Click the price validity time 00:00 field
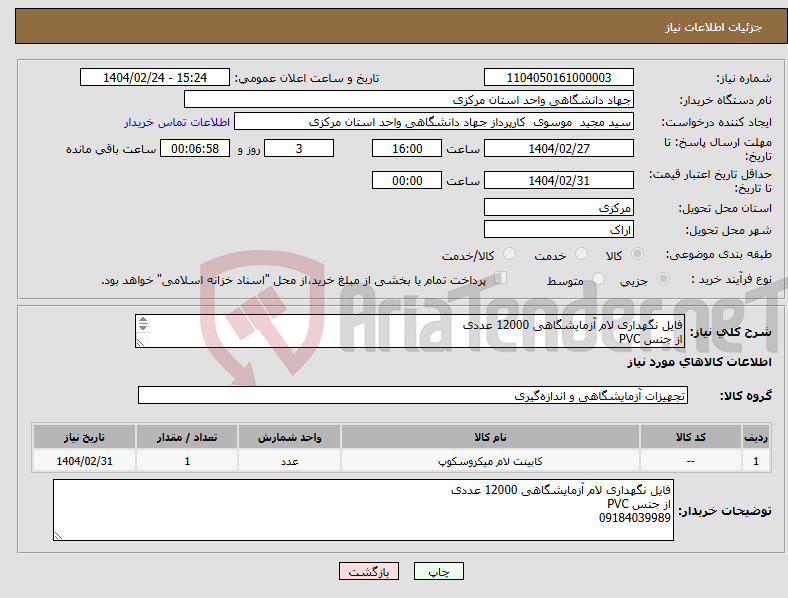The image size is (788, 598). click(x=407, y=180)
